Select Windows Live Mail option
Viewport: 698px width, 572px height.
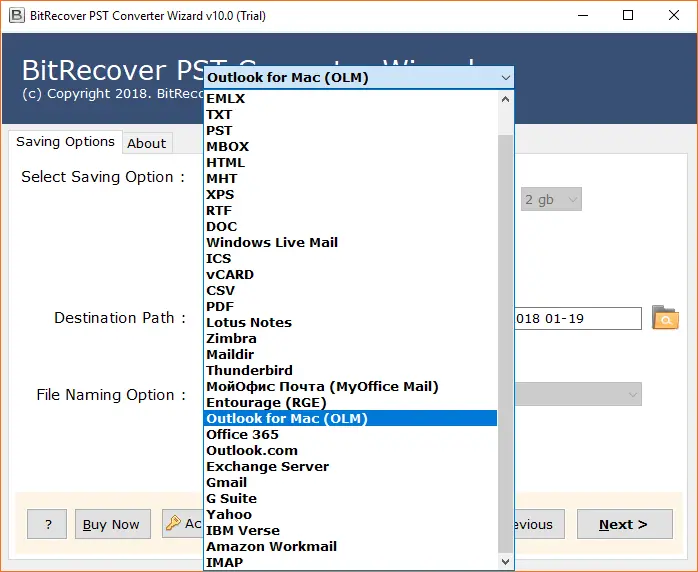coord(350,243)
